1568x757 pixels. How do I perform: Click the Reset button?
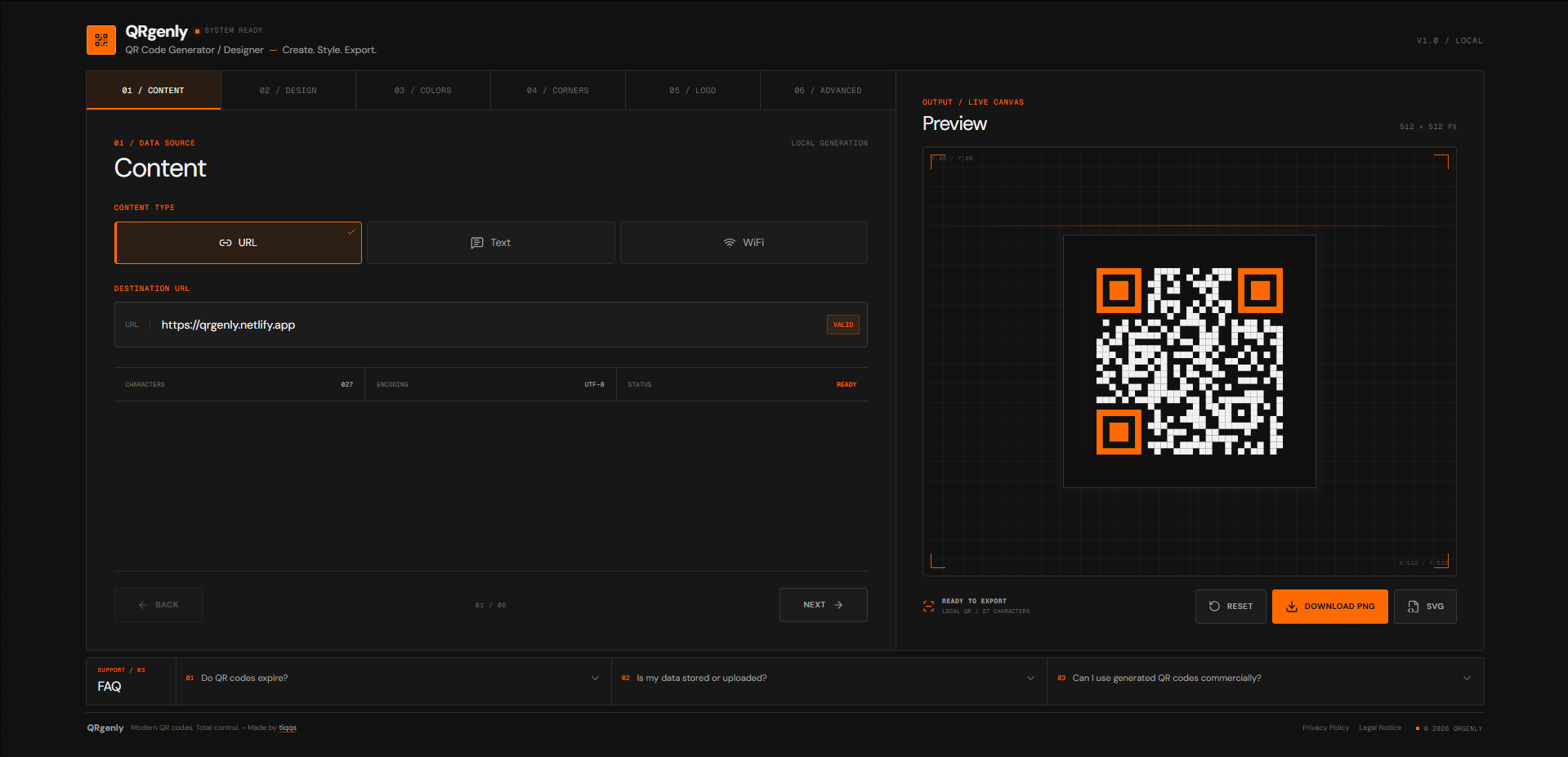[x=1231, y=607]
